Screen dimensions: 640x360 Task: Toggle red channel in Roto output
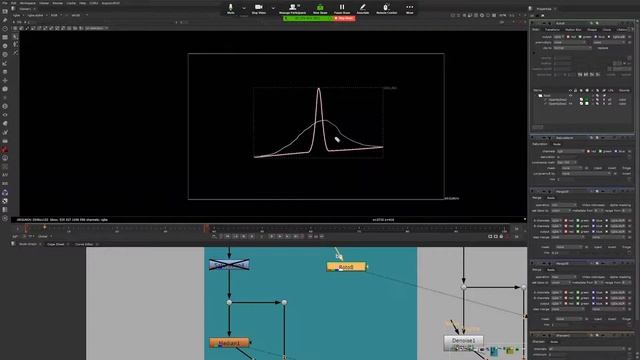tap(568, 37)
